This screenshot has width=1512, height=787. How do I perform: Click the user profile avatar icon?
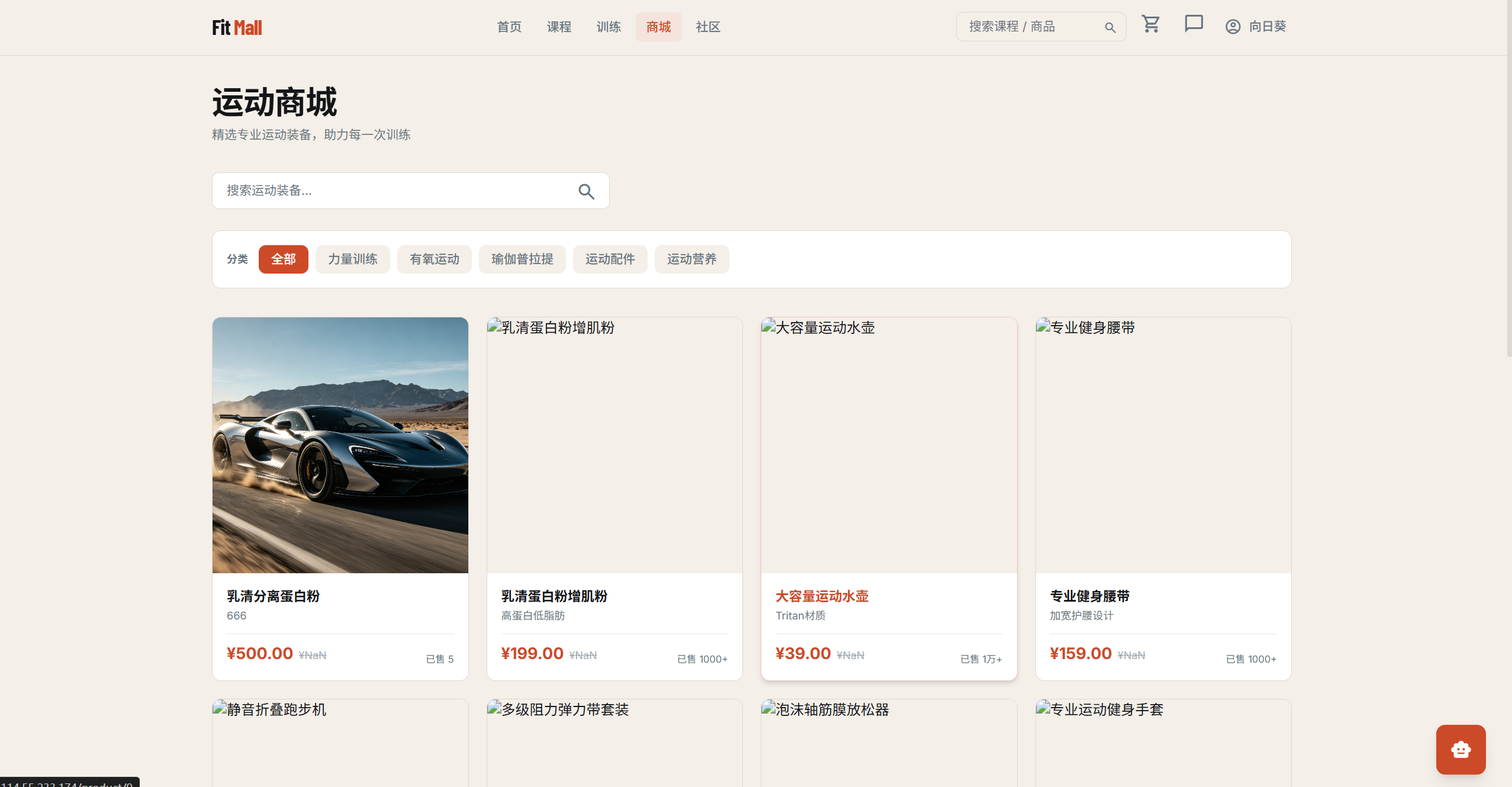(x=1233, y=27)
